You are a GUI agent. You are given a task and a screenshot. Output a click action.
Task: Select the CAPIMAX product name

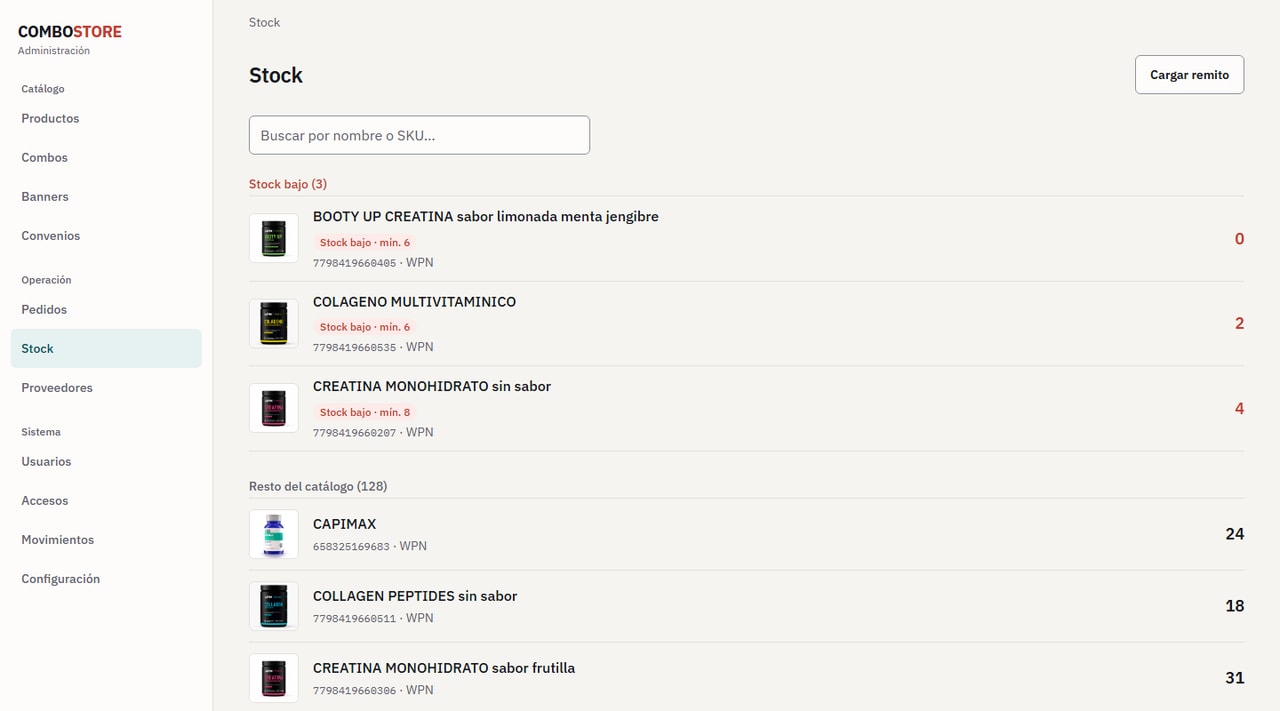[x=344, y=524]
